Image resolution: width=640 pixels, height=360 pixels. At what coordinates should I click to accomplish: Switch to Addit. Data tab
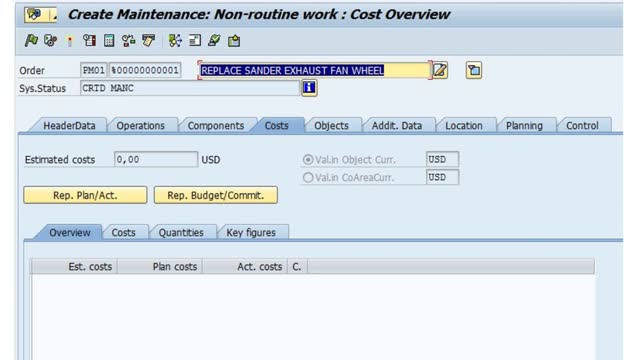pyautogui.click(x=397, y=126)
